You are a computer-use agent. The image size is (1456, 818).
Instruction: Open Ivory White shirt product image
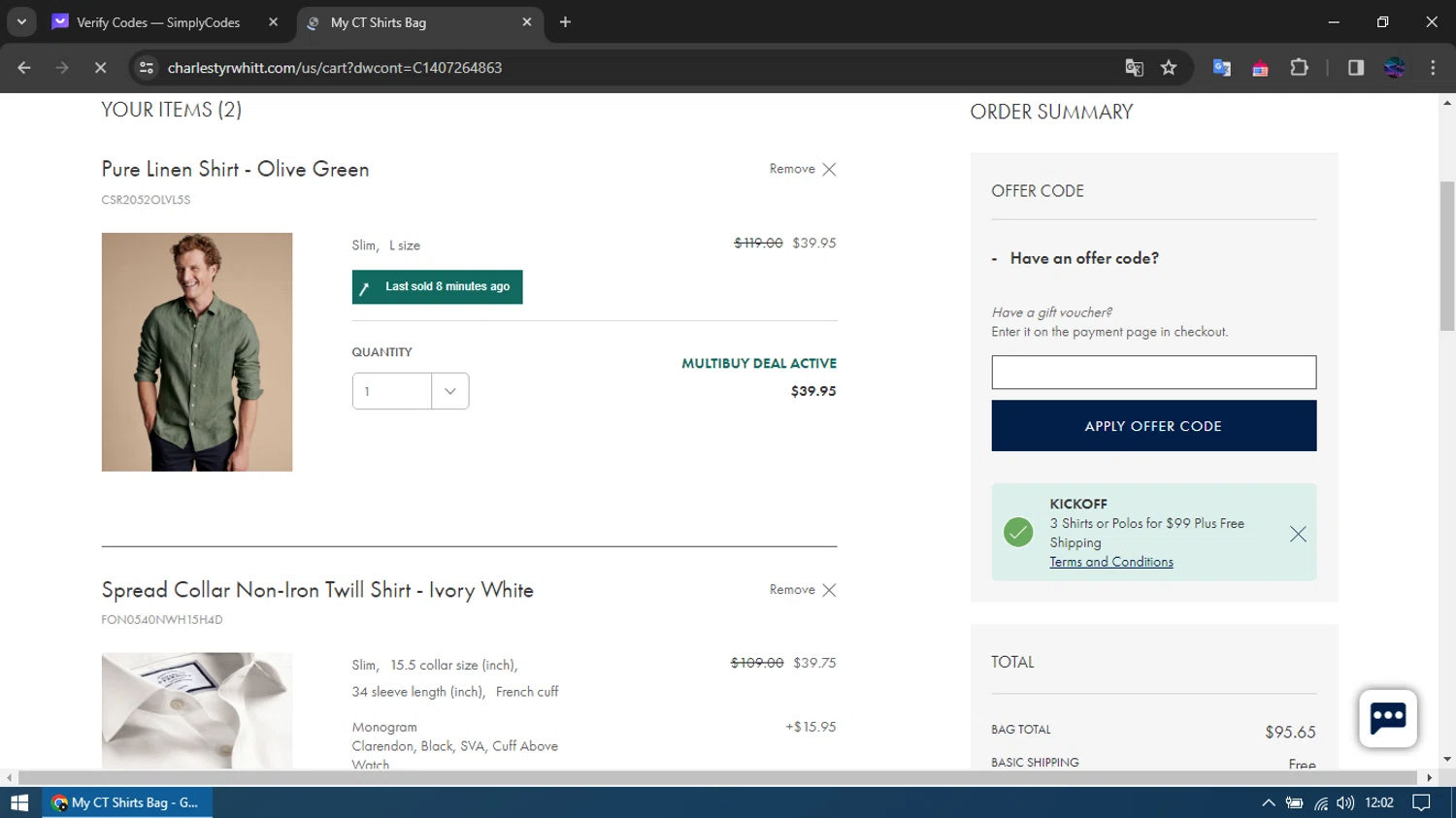click(197, 711)
